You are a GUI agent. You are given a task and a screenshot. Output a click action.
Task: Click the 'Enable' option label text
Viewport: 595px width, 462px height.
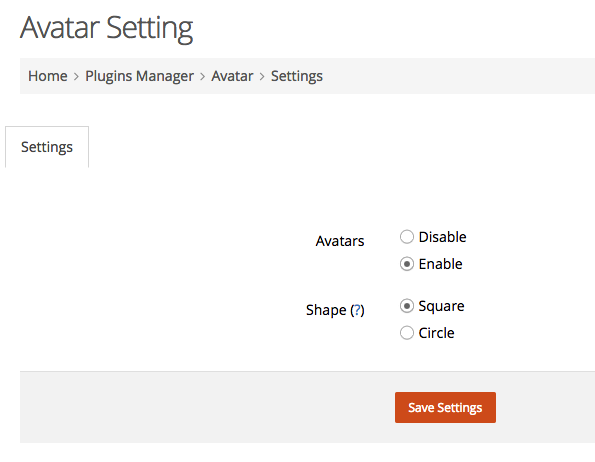pyautogui.click(x=440, y=264)
